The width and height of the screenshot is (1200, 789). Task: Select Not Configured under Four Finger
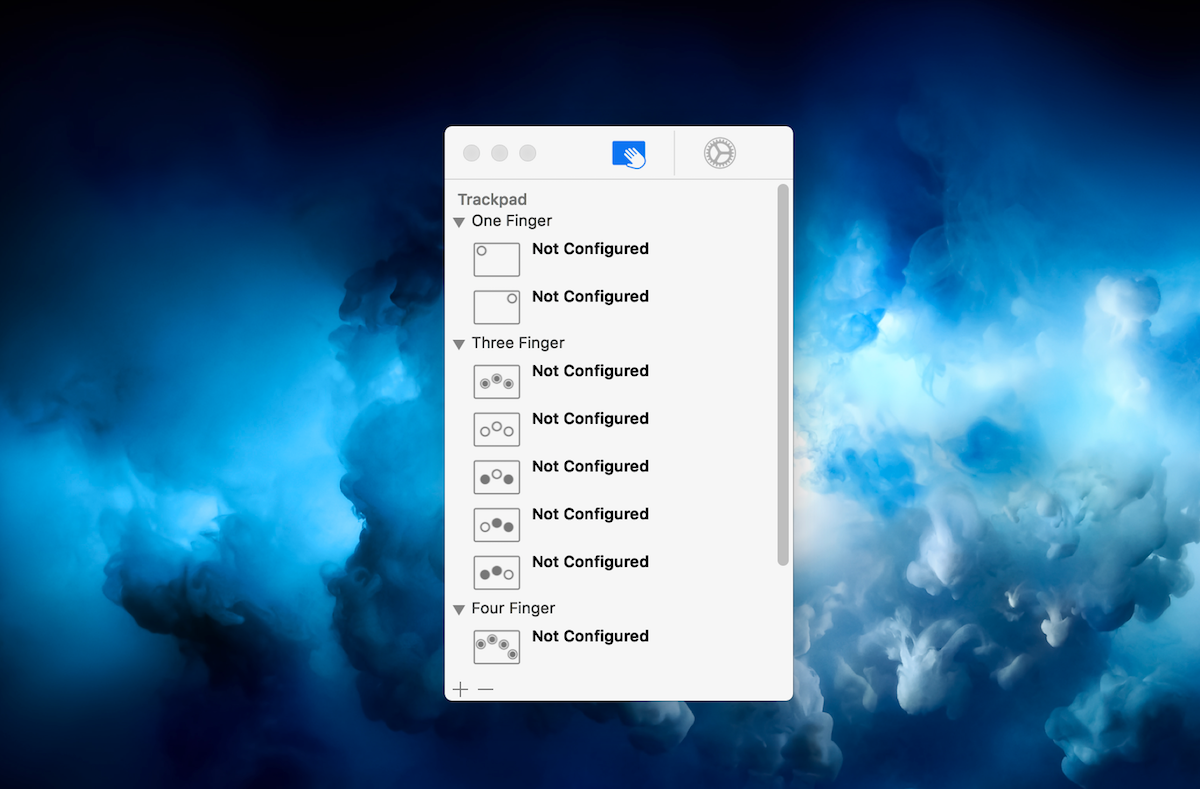(x=590, y=636)
